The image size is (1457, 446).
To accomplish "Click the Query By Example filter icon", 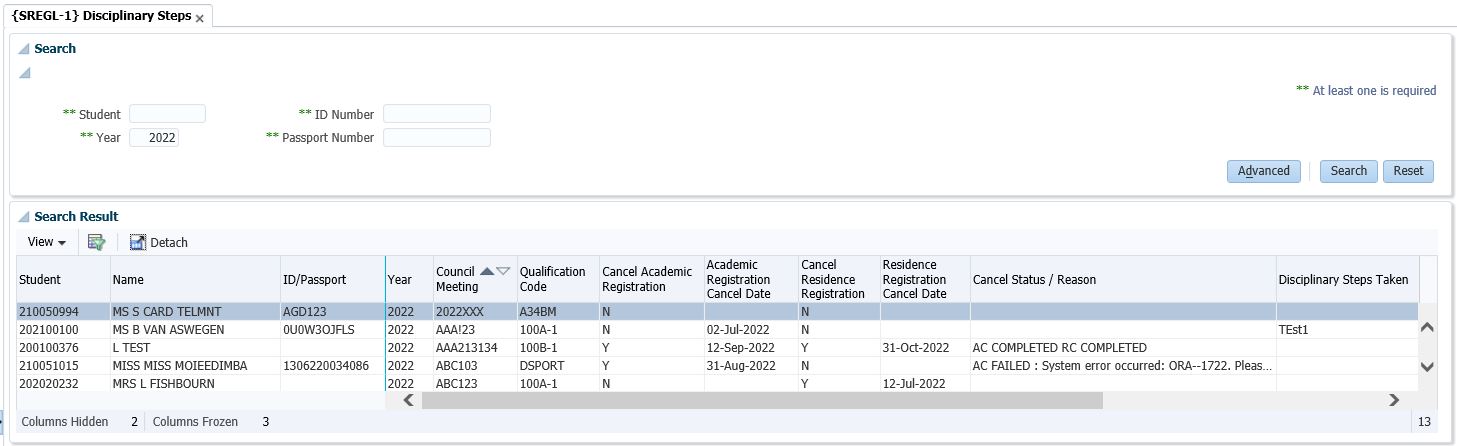I will [97, 242].
